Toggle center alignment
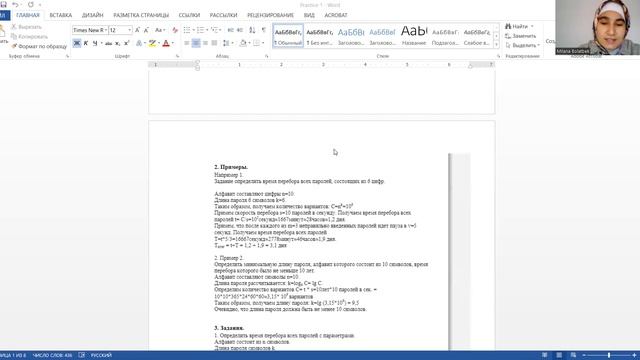 pos(196,43)
